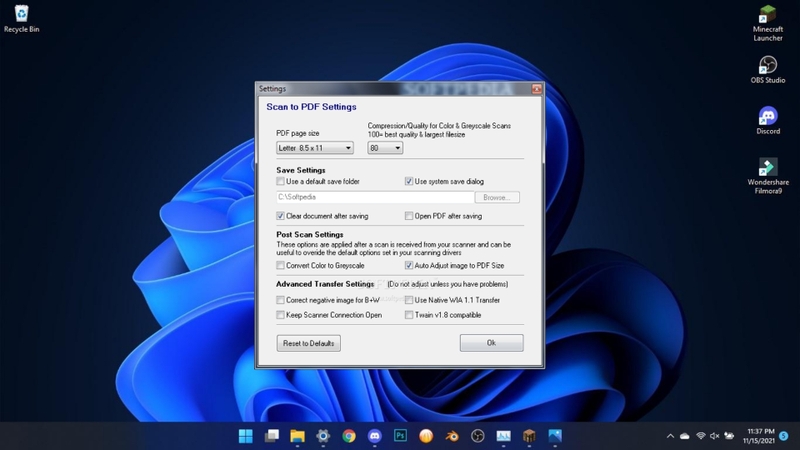Open the Wi-Fi network tray icon
Image resolution: width=800 pixels, height=450 pixels.
[701, 436]
